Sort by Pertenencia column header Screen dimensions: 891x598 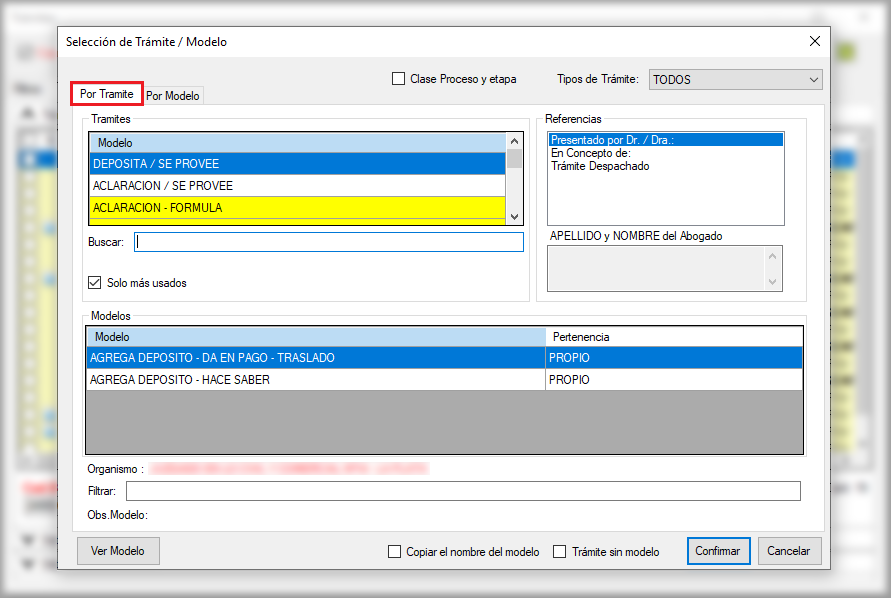672,337
